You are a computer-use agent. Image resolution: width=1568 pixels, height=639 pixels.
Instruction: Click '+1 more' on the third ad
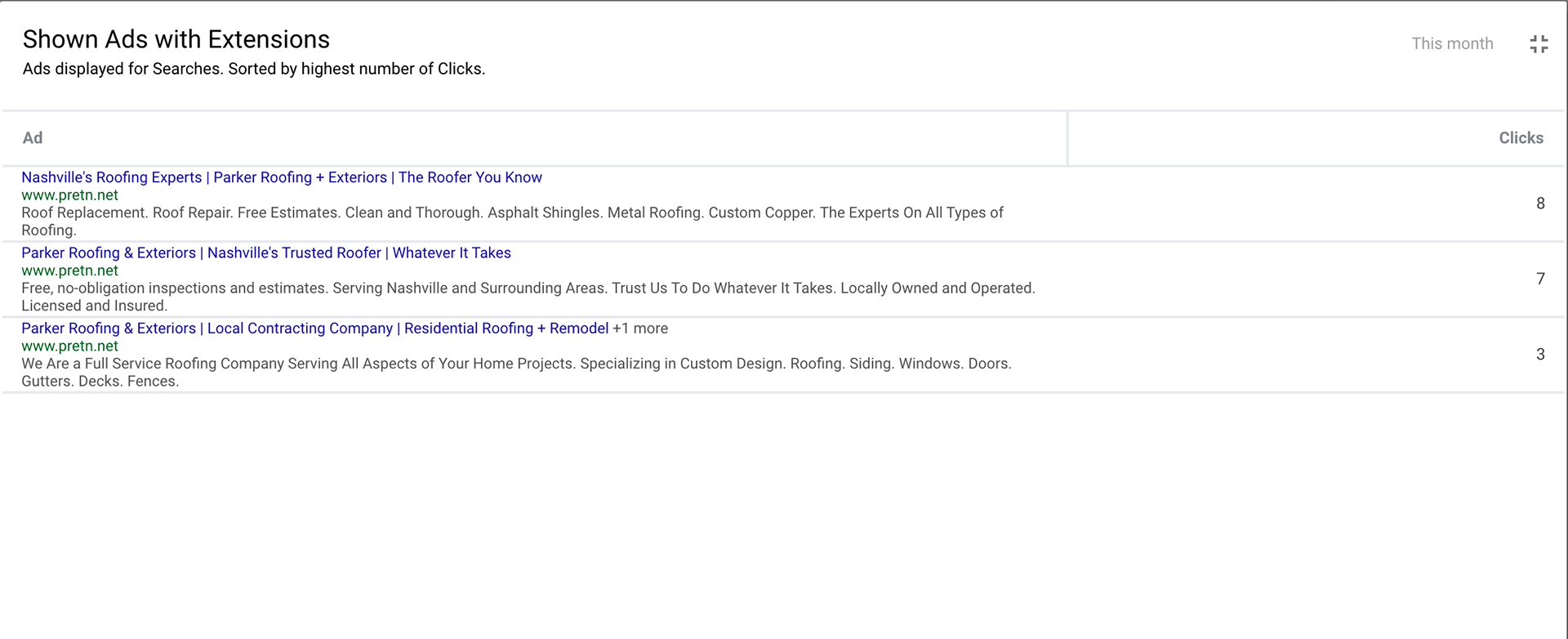[x=640, y=328]
